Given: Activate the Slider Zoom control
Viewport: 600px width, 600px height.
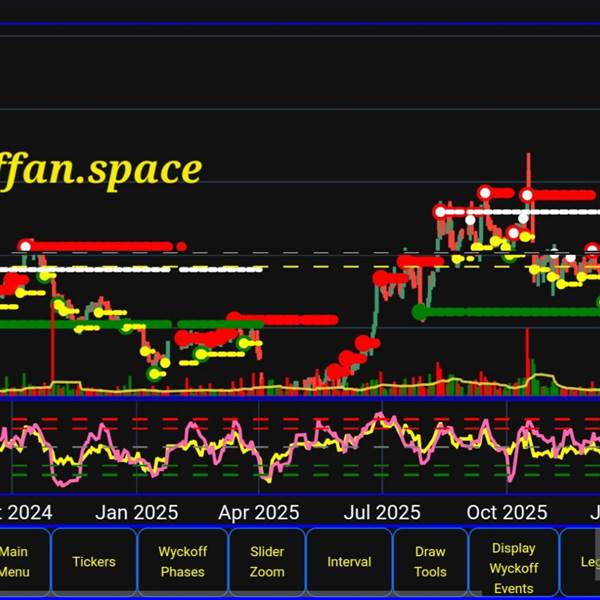Looking at the screenshot, I should tap(267, 561).
